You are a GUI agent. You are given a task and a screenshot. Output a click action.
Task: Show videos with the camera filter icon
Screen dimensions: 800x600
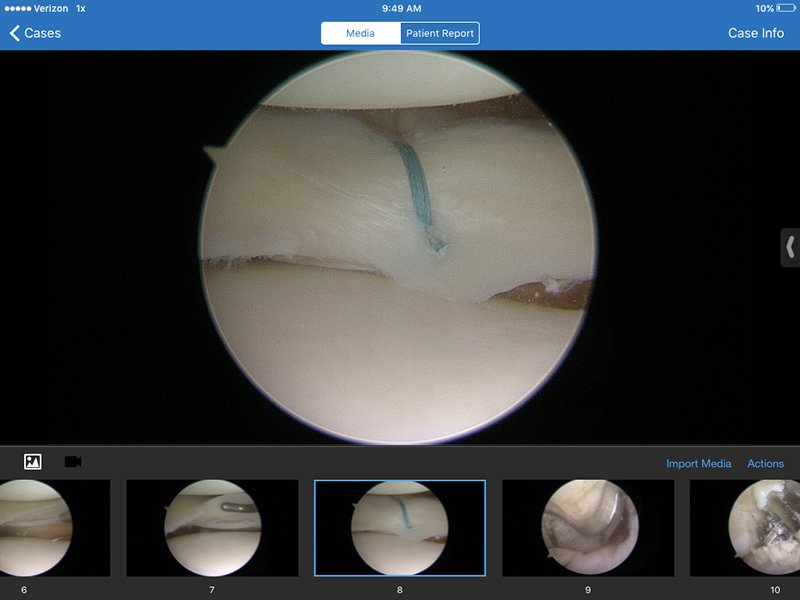pos(73,462)
